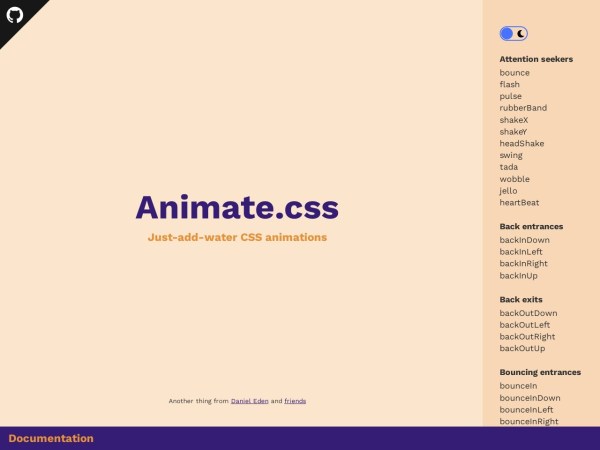This screenshot has height=450, width=600.
Task: Choose the heartBeat animation
Action: point(519,203)
